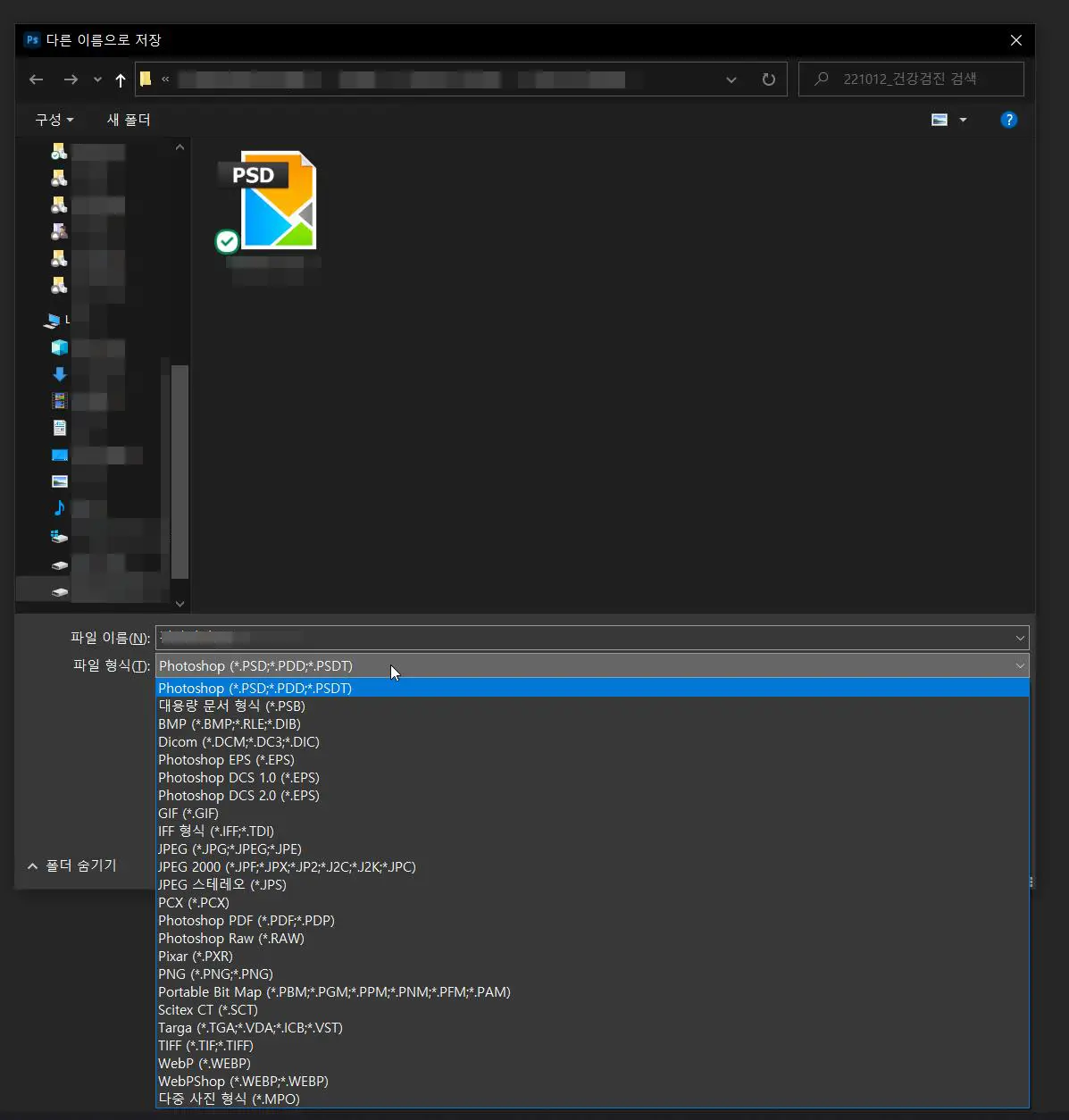The width and height of the screenshot is (1069, 1120).
Task: Select PCX (*.PCX) format
Action: pyautogui.click(x=592, y=902)
